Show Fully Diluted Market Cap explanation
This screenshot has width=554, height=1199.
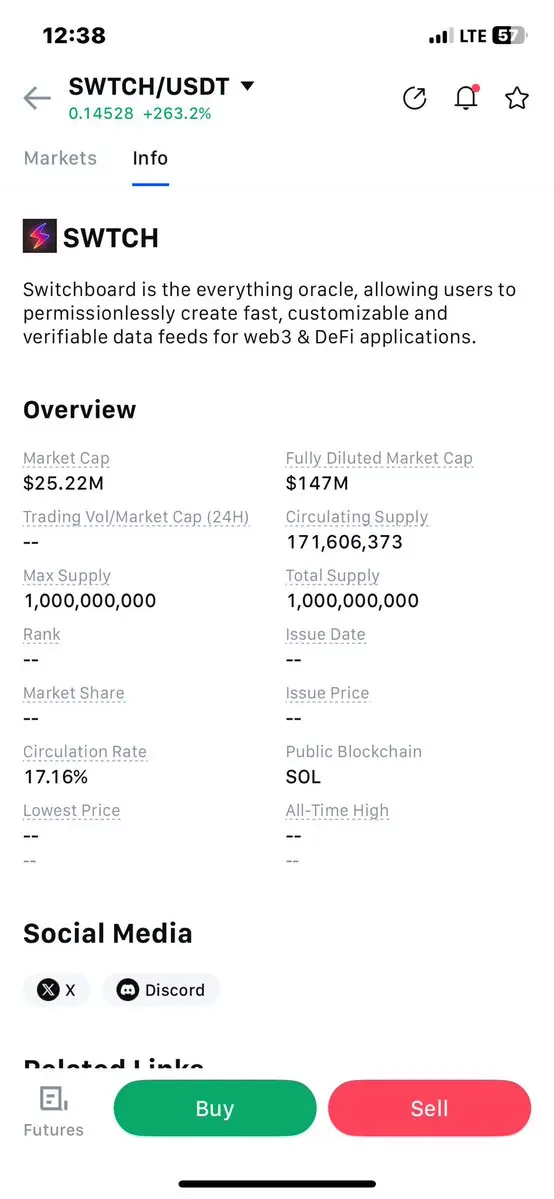pyautogui.click(x=380, y=459)
